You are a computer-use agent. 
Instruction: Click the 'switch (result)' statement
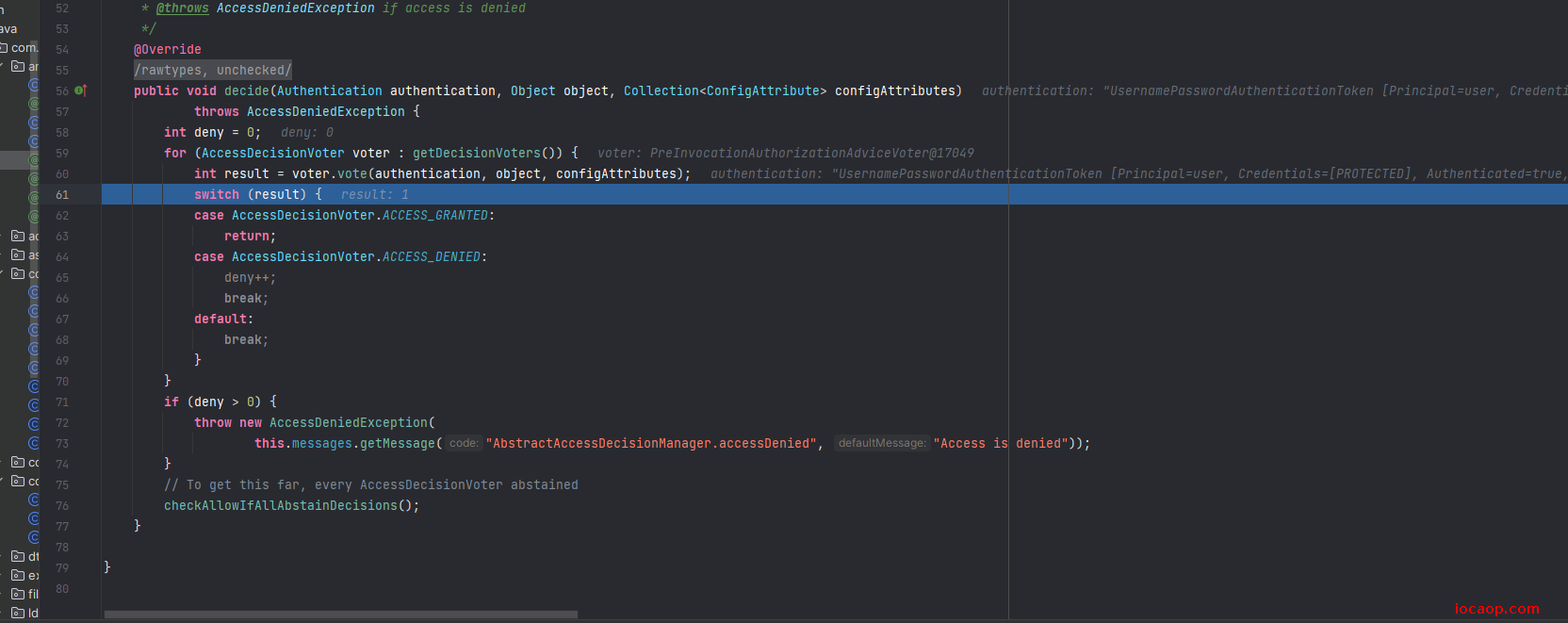pos(251,194)
